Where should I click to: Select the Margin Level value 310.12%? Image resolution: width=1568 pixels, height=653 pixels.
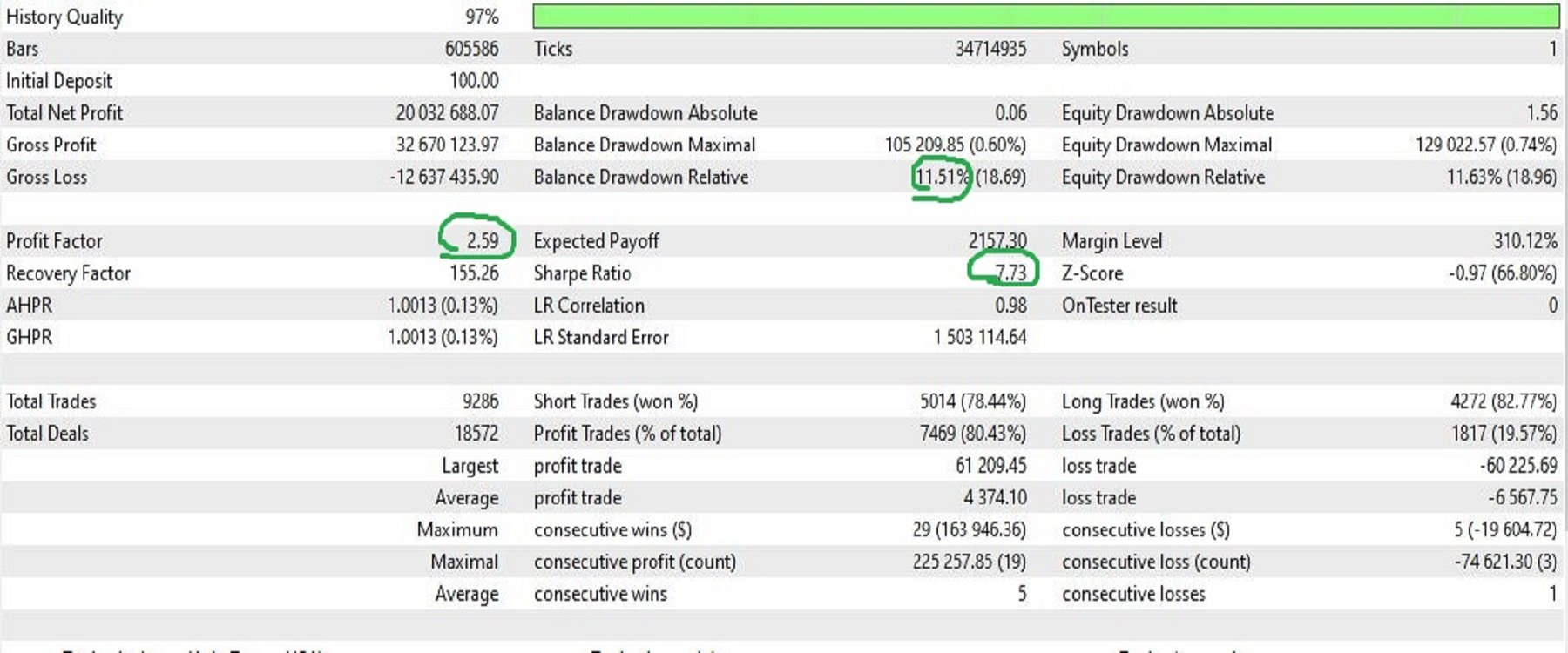click(1524, 241)
